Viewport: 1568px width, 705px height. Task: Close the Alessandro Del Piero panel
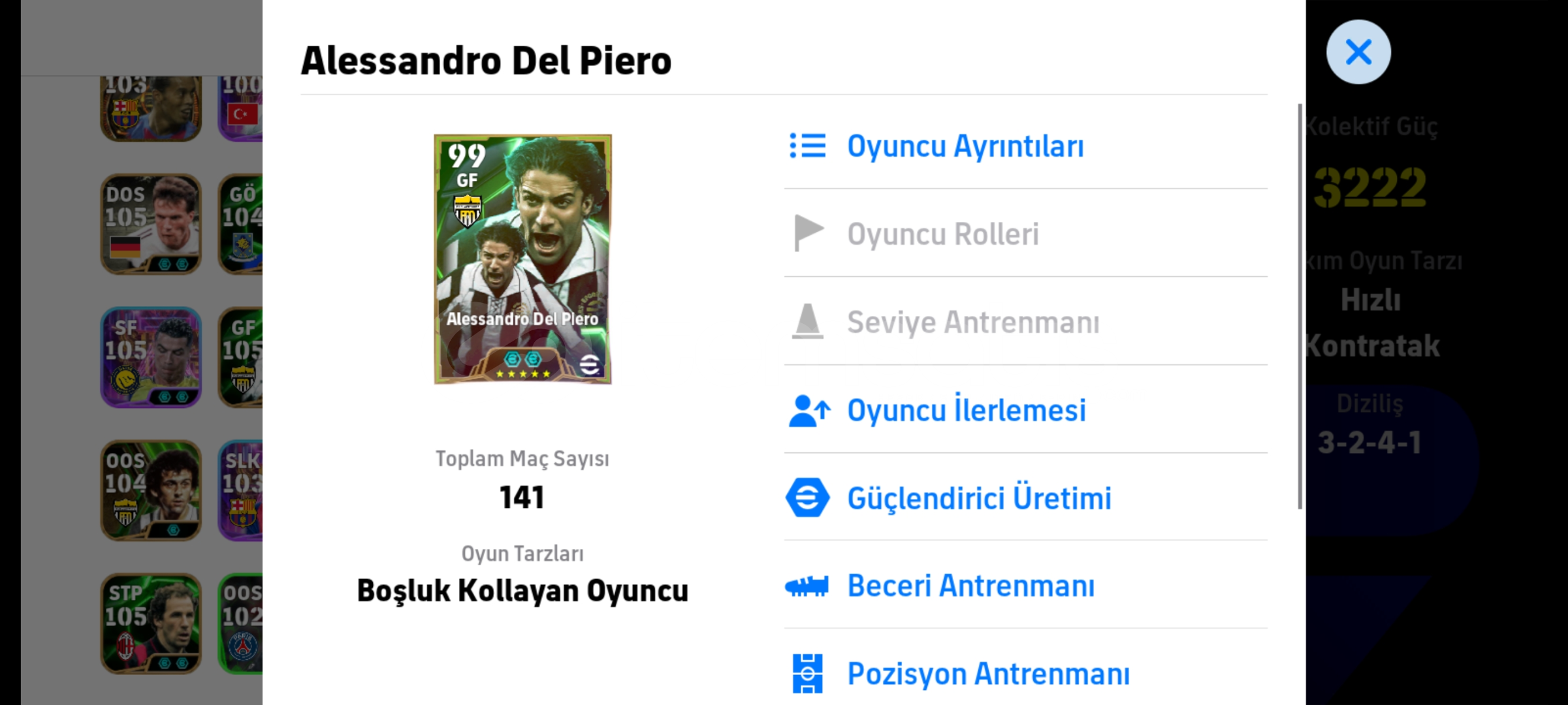click(1358, 52)
